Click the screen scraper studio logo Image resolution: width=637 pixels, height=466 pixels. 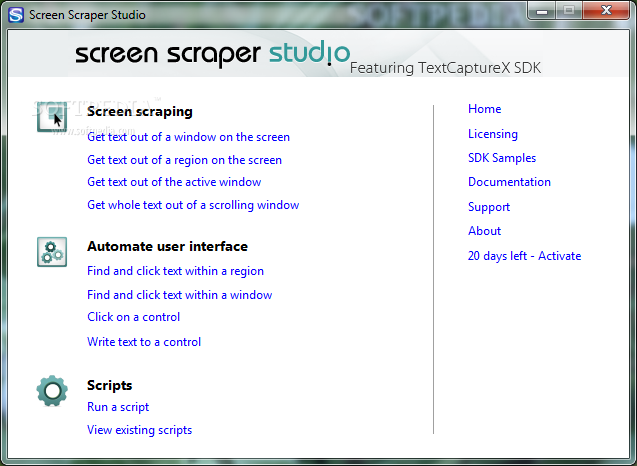pyautogui.click(x=212, y=54)
